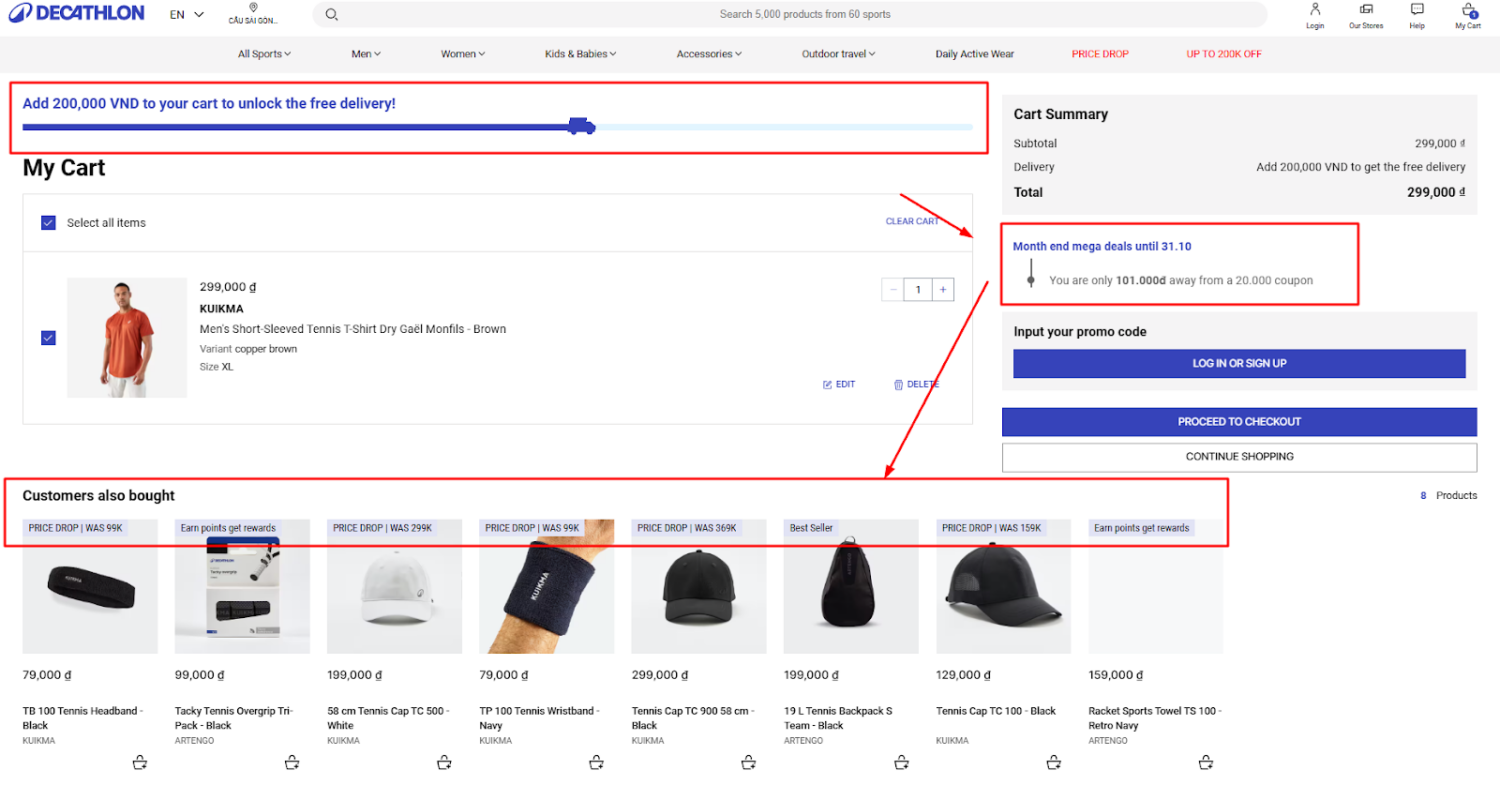Increase T-shirt quantity with plus button
This screenshot has height=785, width=1500.
pyautogui.click(x=942, y=290)
